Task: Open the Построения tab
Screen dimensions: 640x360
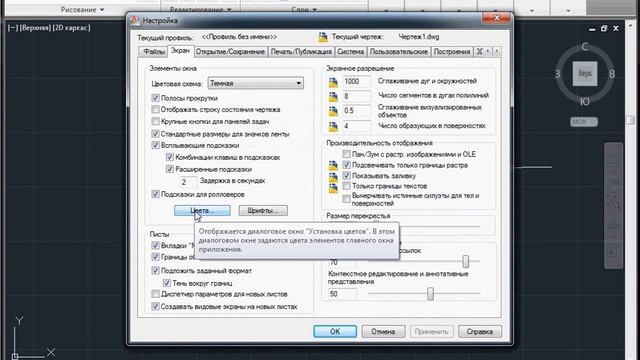Action: click(x=452, y=52)
